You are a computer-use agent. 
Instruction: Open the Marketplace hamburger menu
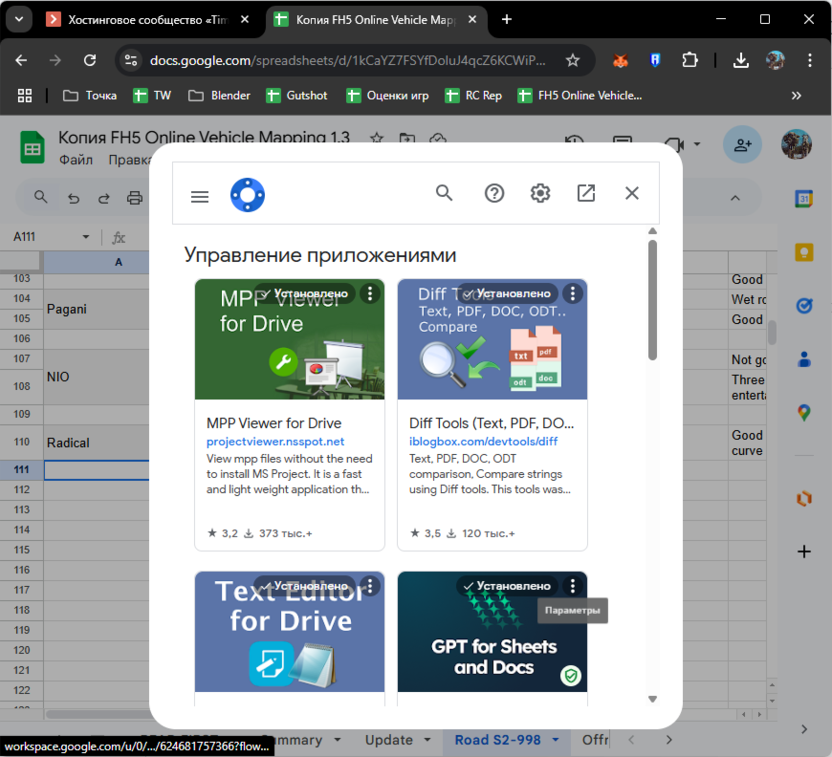(200, 196)
